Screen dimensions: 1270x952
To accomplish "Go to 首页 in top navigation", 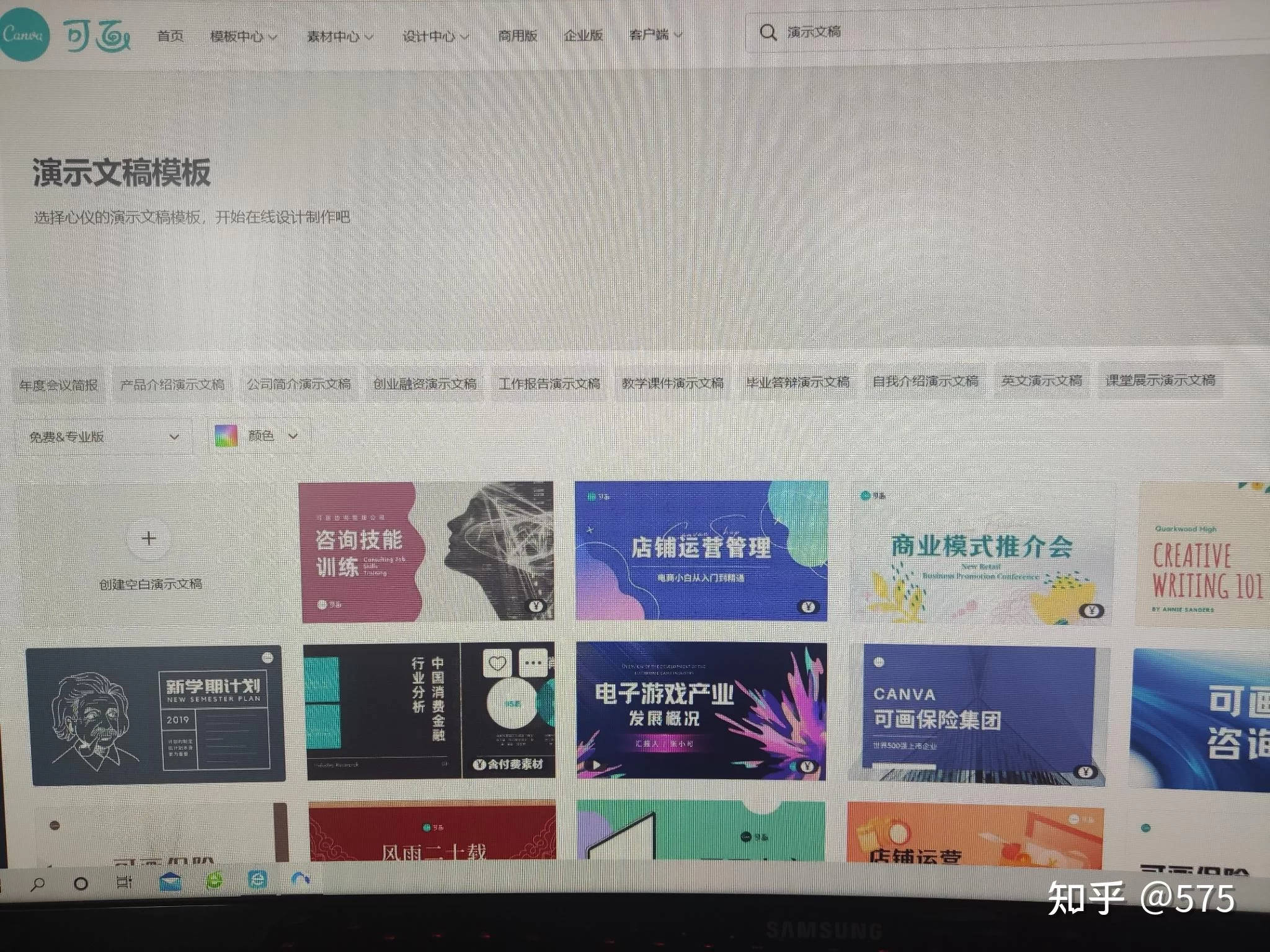I will click(x=170, y=36).
